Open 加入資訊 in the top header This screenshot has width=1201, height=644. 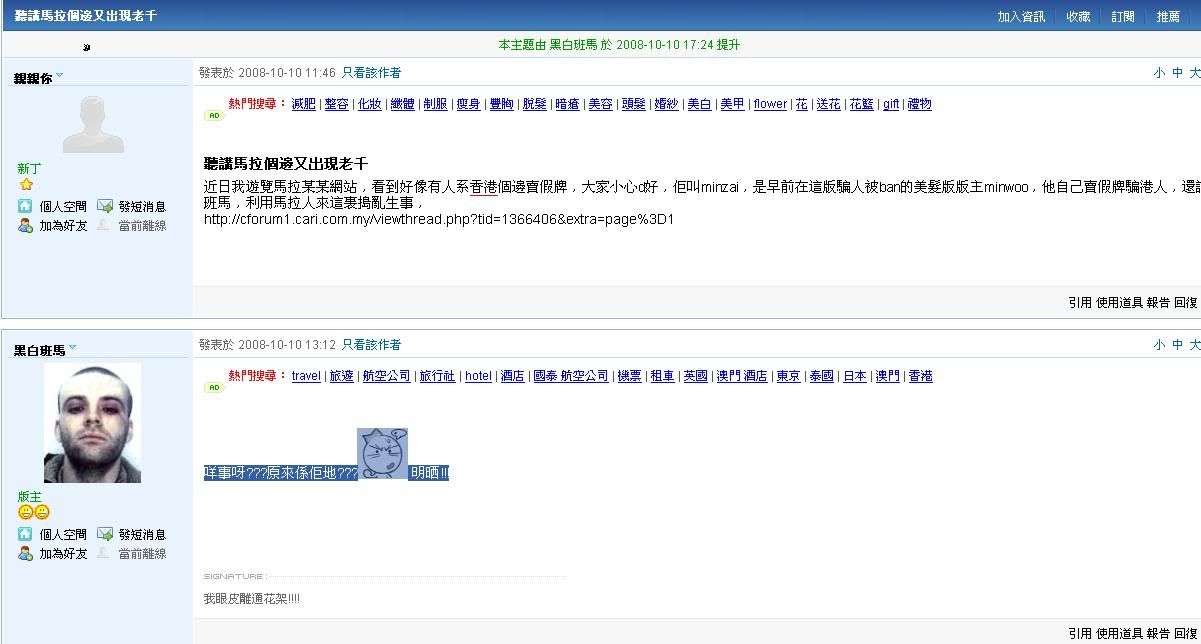1020,17
